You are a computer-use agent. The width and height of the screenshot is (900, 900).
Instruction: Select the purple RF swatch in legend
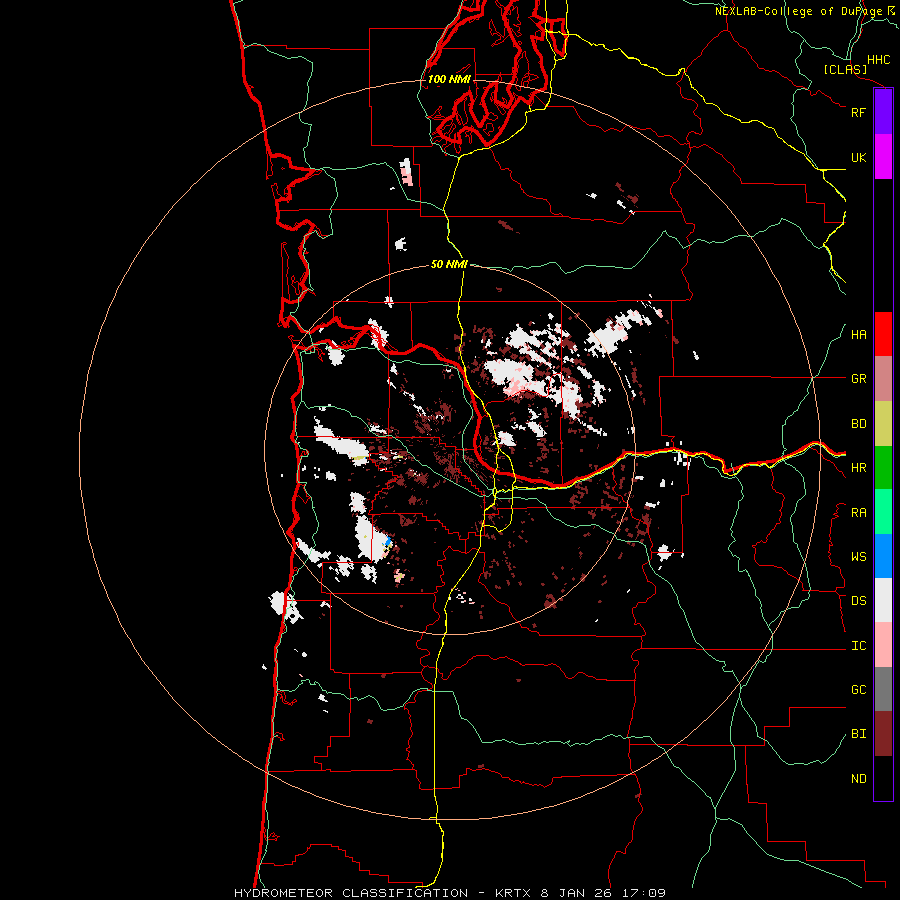coord(883,112)
